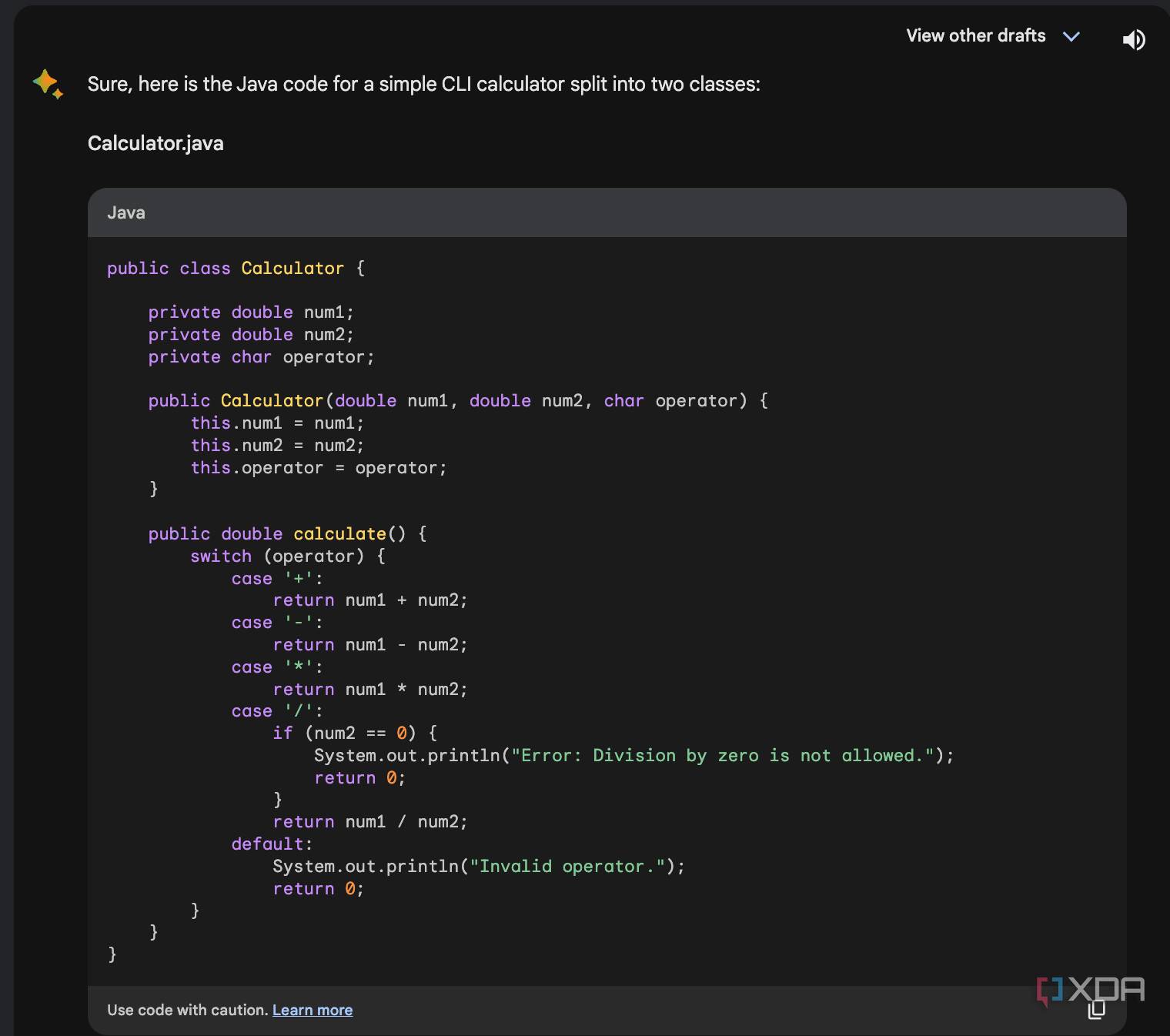Click the line case '-':

277,622
